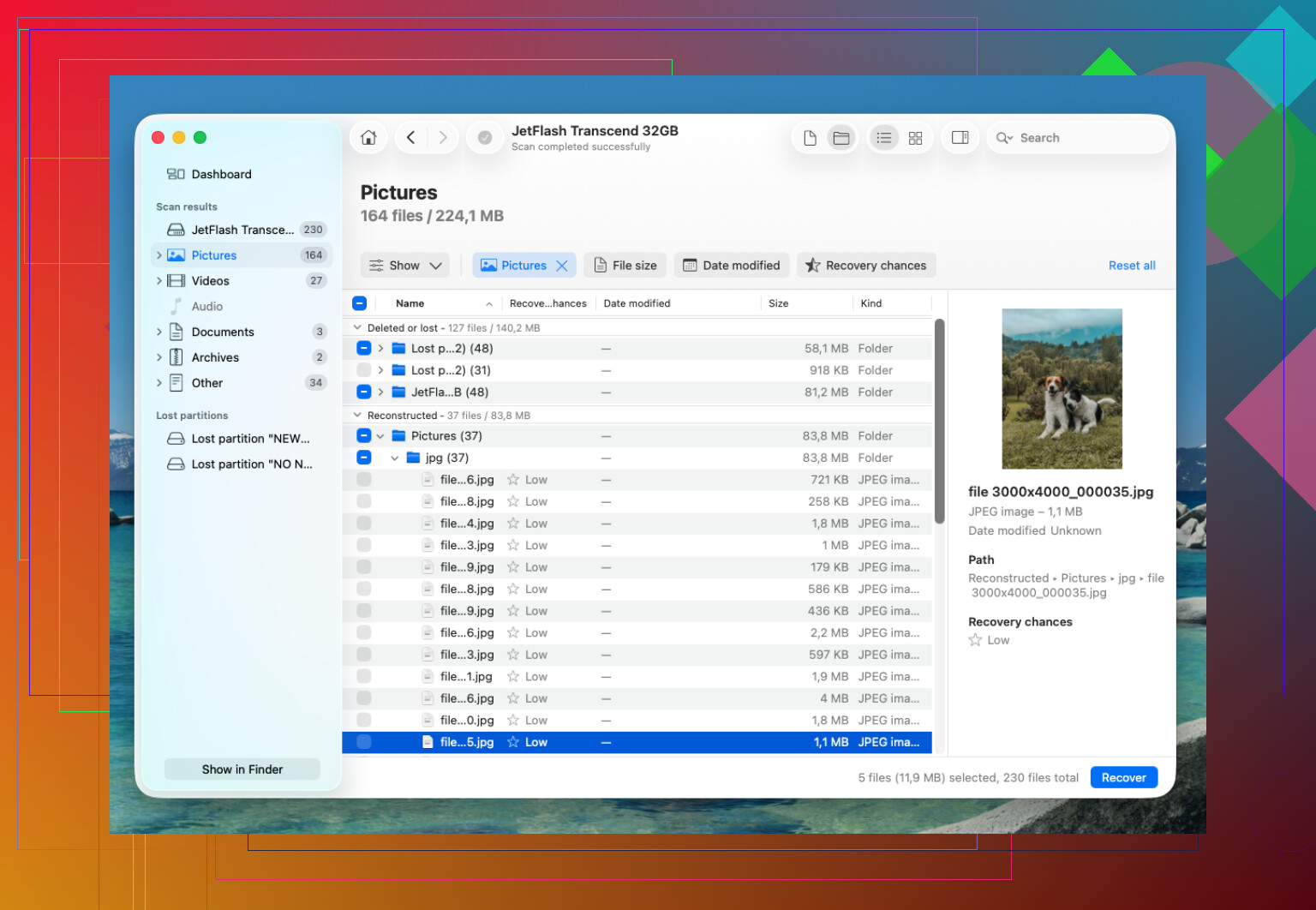Collapse the jpg (37) folder
This screenshot has height=910, width=1316.
coord(395,458)
